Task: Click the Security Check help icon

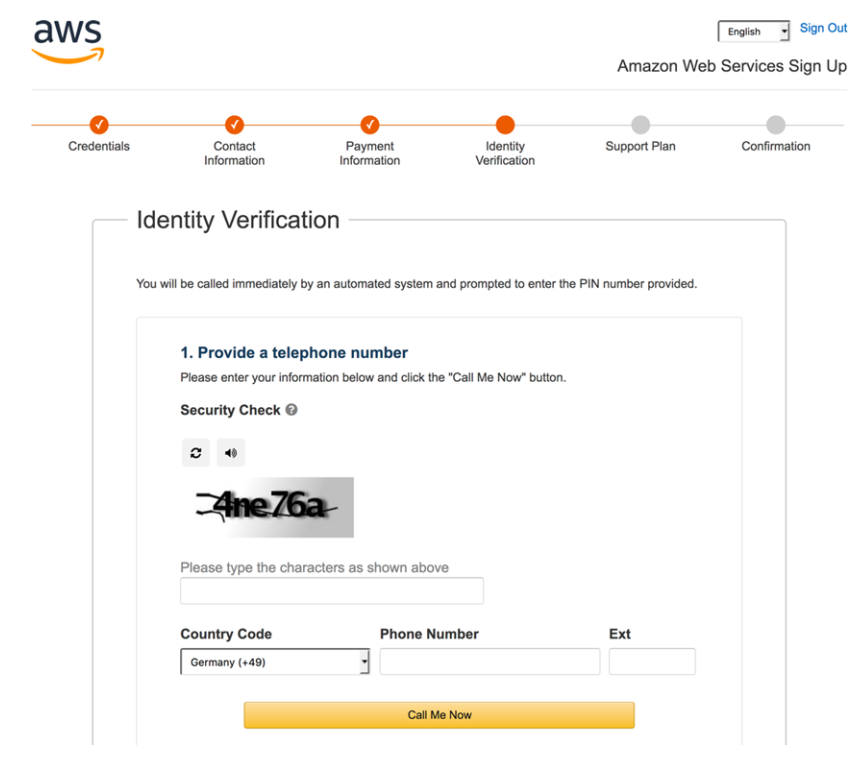Action: [292, 410]
